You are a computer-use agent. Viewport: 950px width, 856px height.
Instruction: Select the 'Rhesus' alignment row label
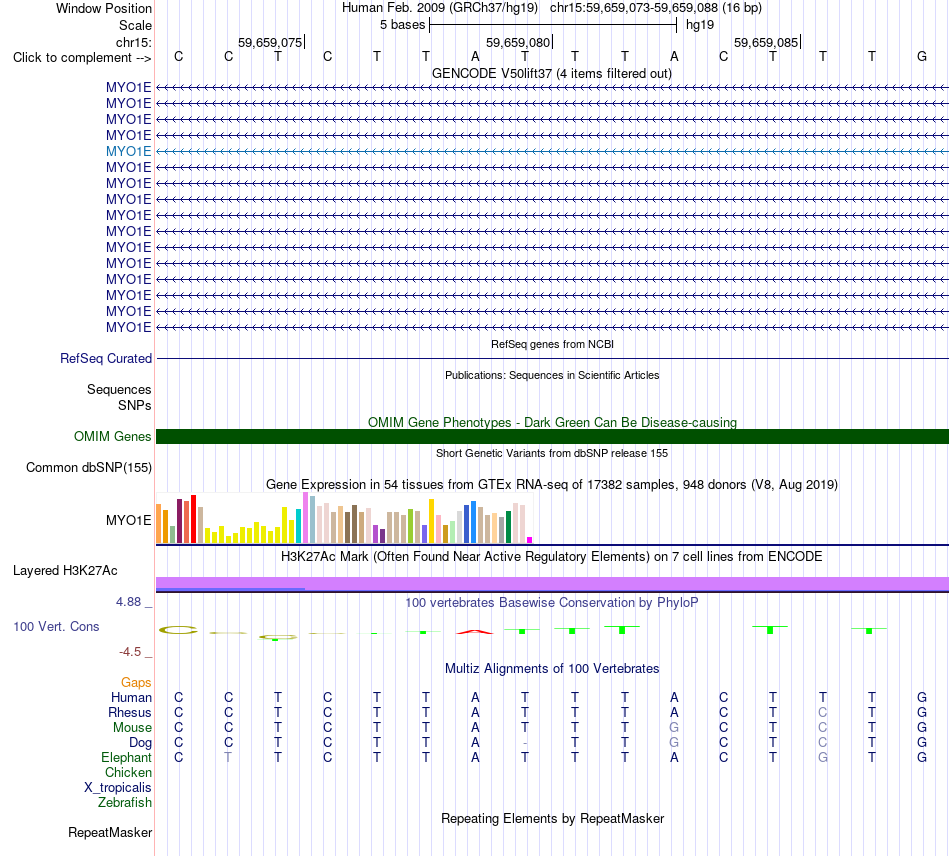pyautogui.click(x=130, y=713)
